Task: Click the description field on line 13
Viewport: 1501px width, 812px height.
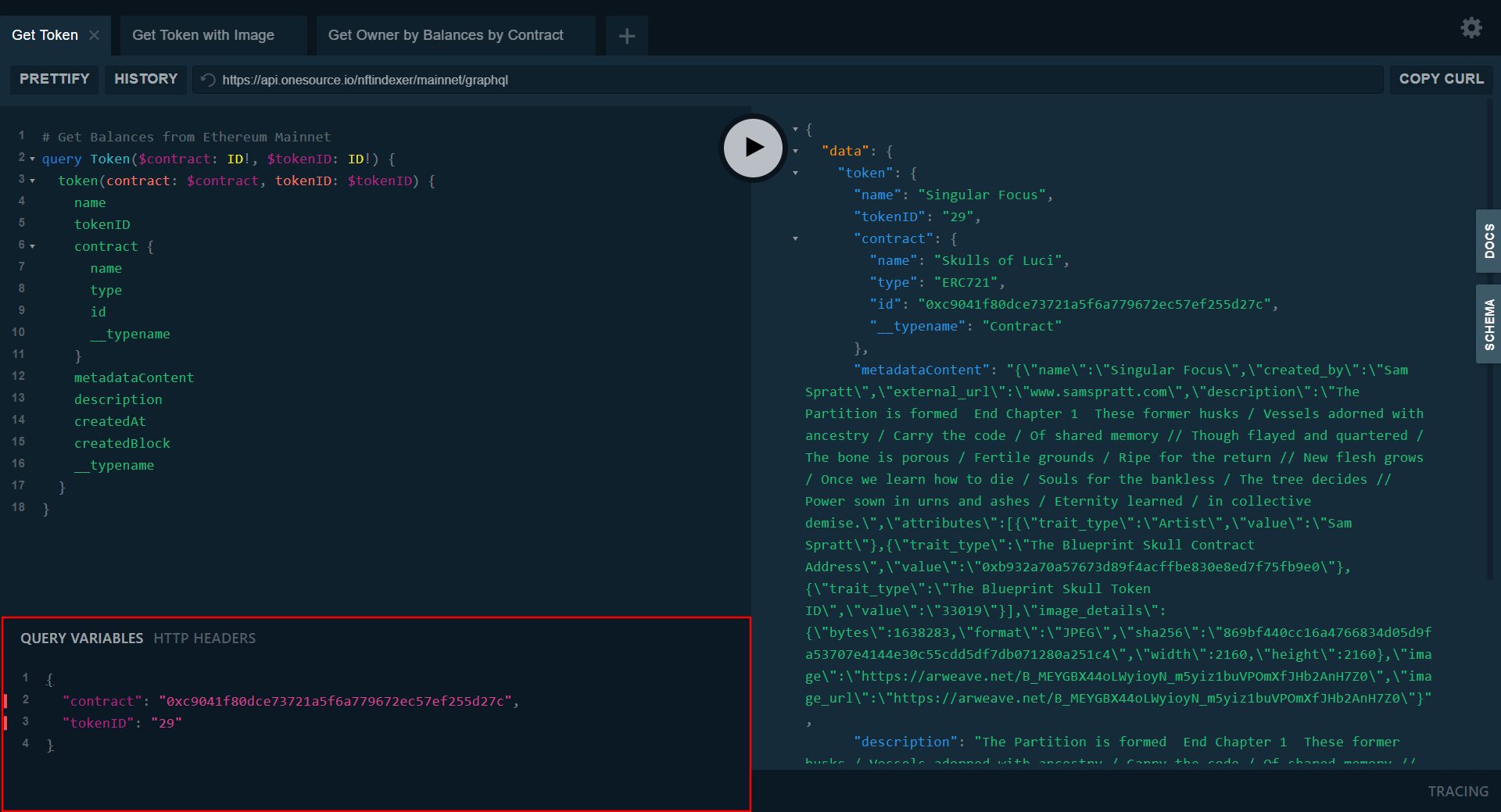Action: tap(118, 399)
